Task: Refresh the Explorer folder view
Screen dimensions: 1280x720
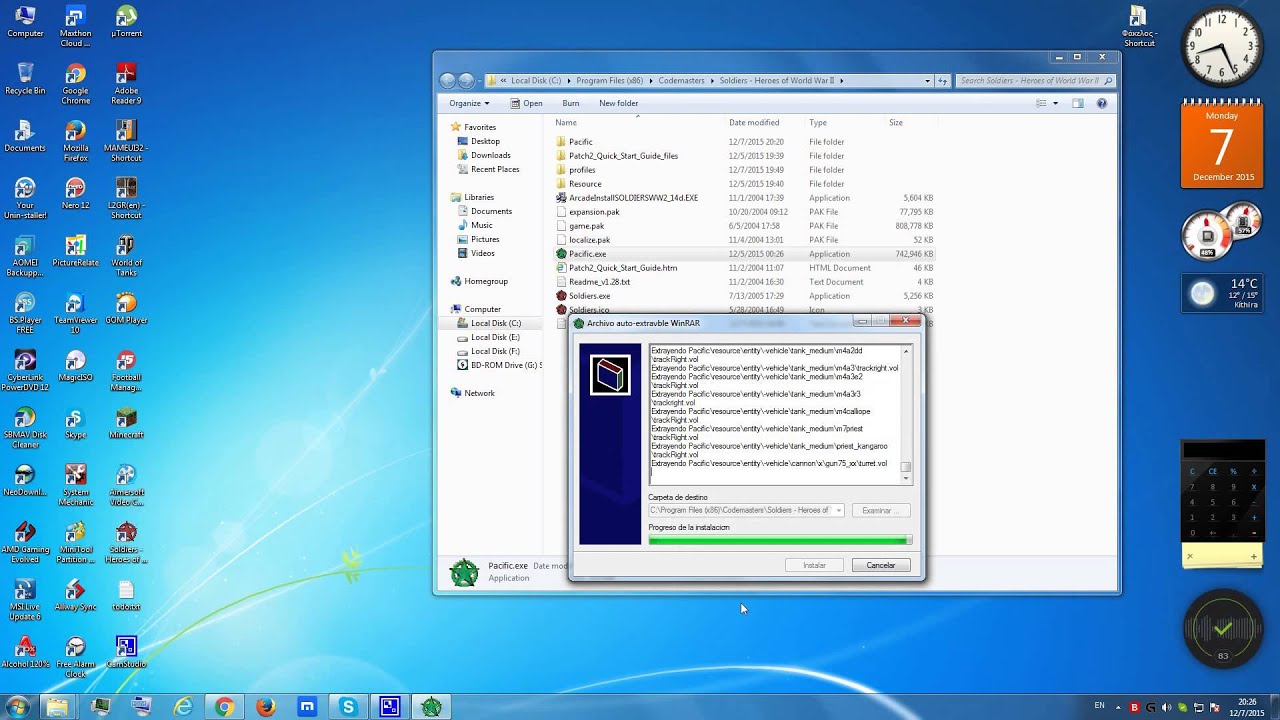Action: tap(942, 81)
